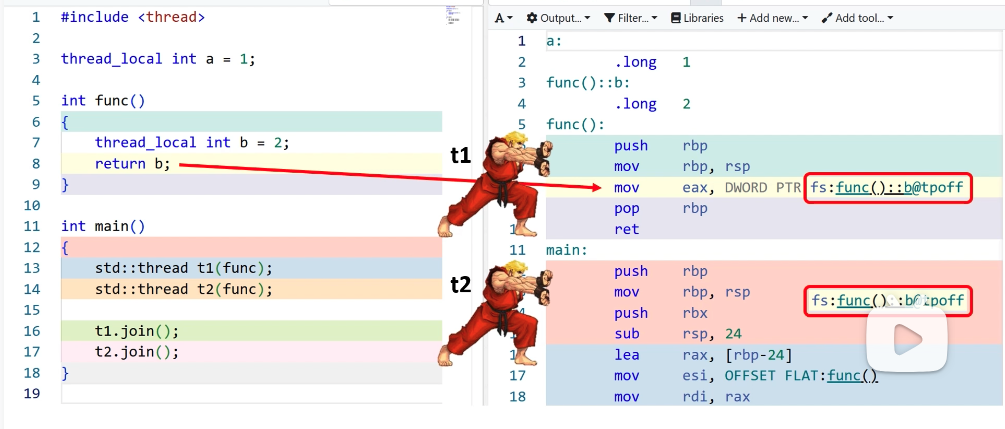Viewport: 1005px width, 429px height.
Task: Click the 'int main()' source line
Action: [x=103, y=226]
